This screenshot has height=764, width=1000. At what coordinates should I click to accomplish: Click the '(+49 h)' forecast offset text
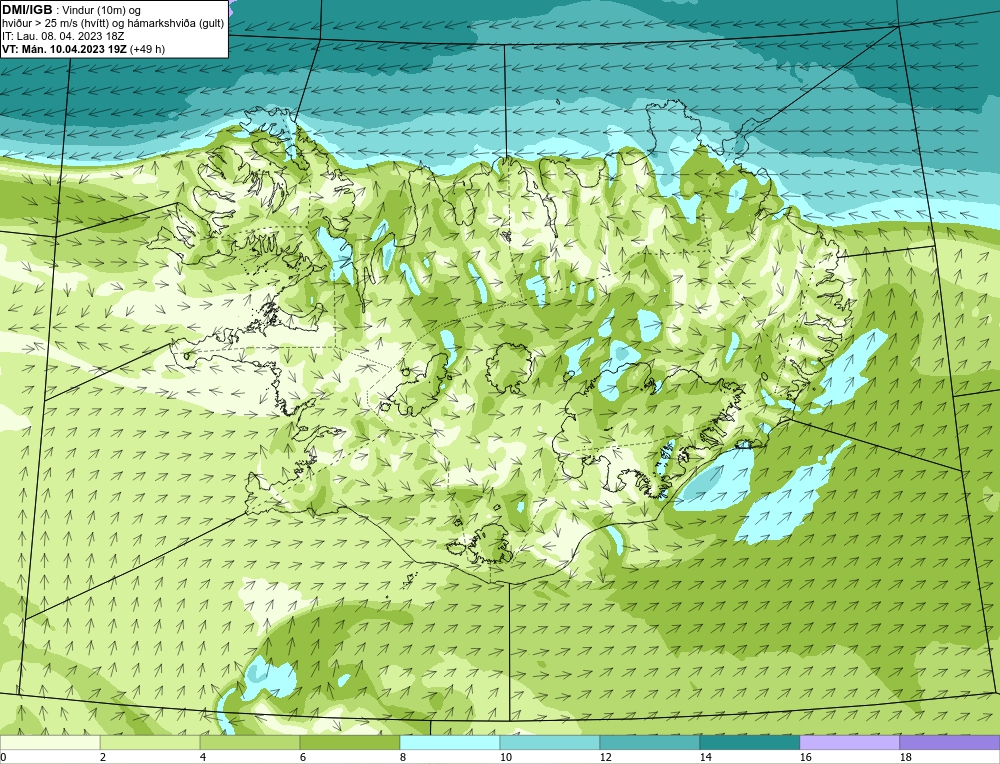[147, 49]
